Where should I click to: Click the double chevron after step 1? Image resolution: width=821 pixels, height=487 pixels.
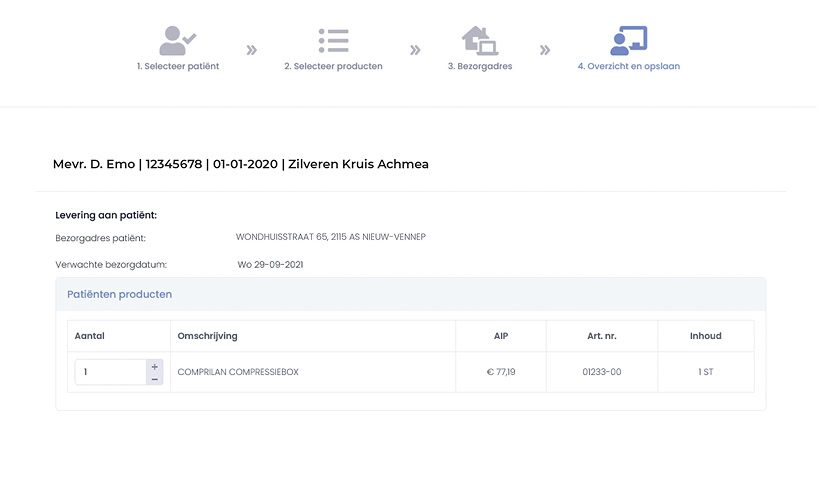pos(252,49)
